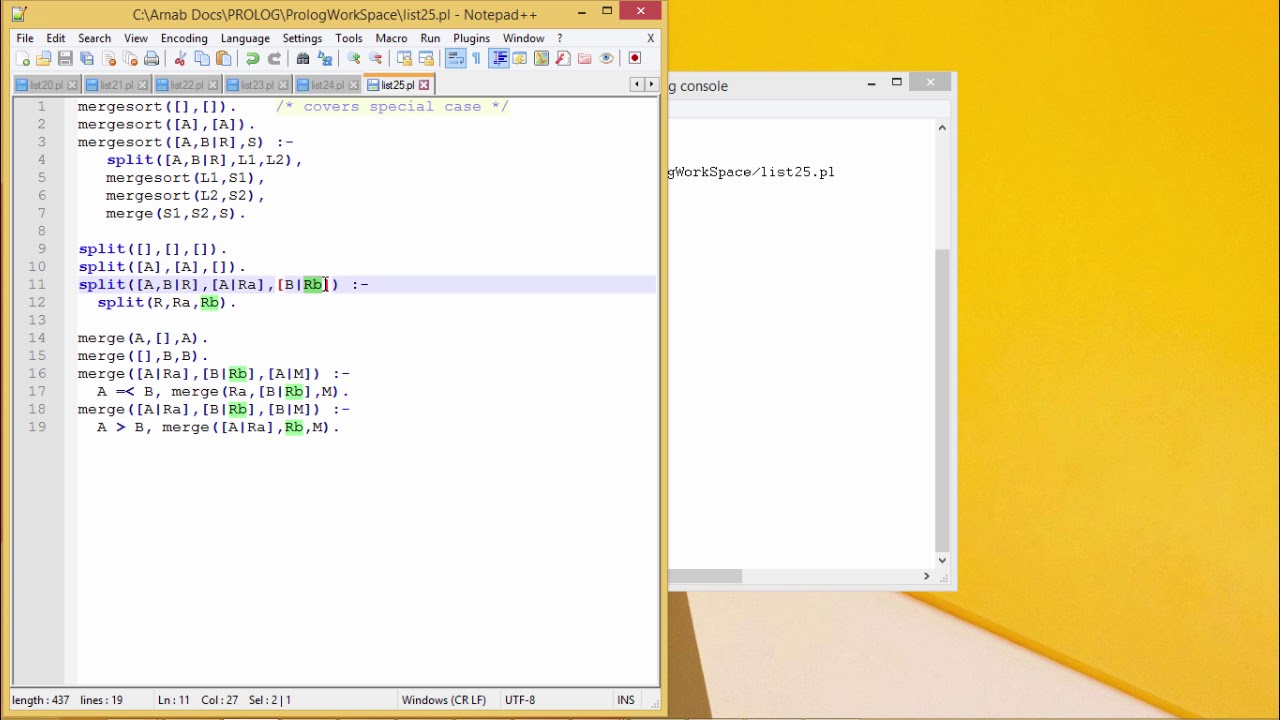The width and height of the screenshot is (1280, 720).
Task: Click the Ln : 11 status bar field
Action: (174, 700)
